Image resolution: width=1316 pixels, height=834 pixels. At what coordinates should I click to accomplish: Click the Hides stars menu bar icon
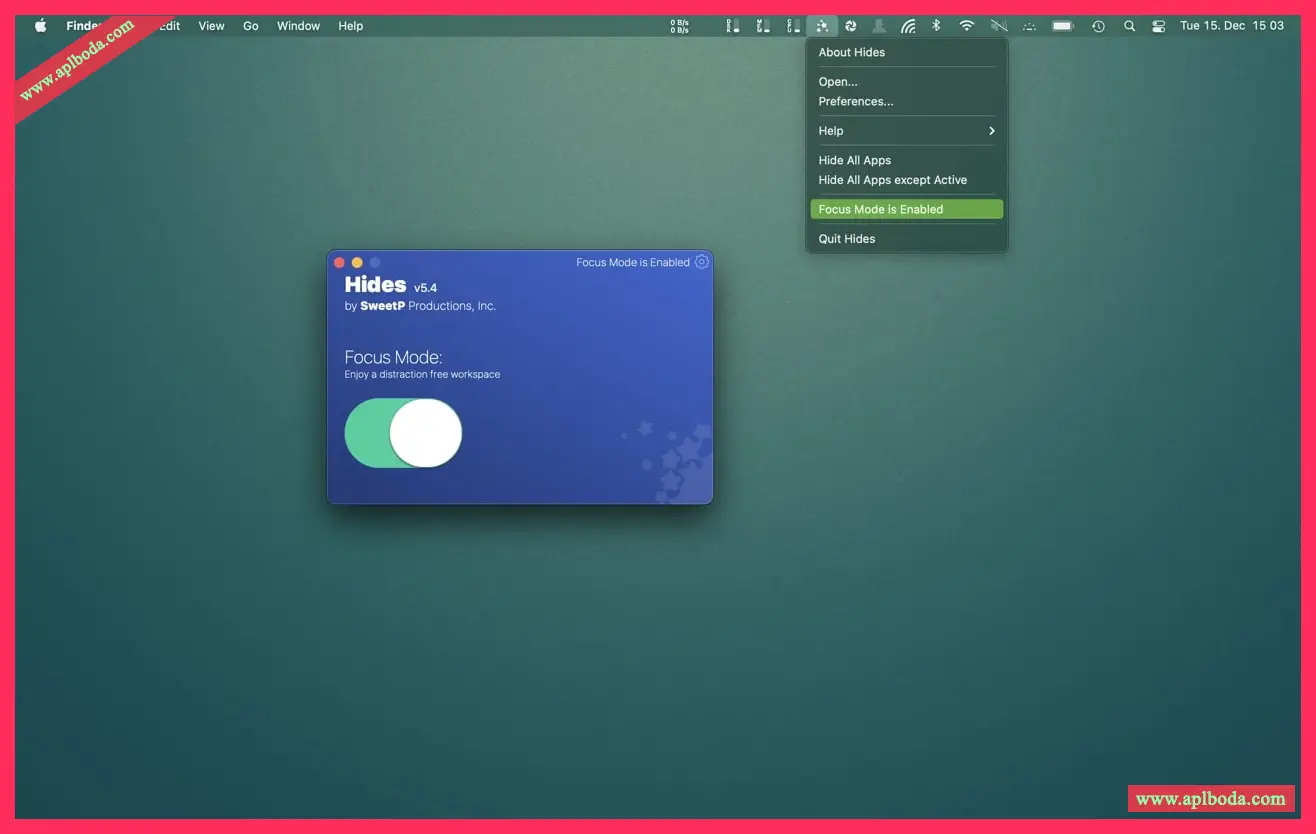point(821,26)
